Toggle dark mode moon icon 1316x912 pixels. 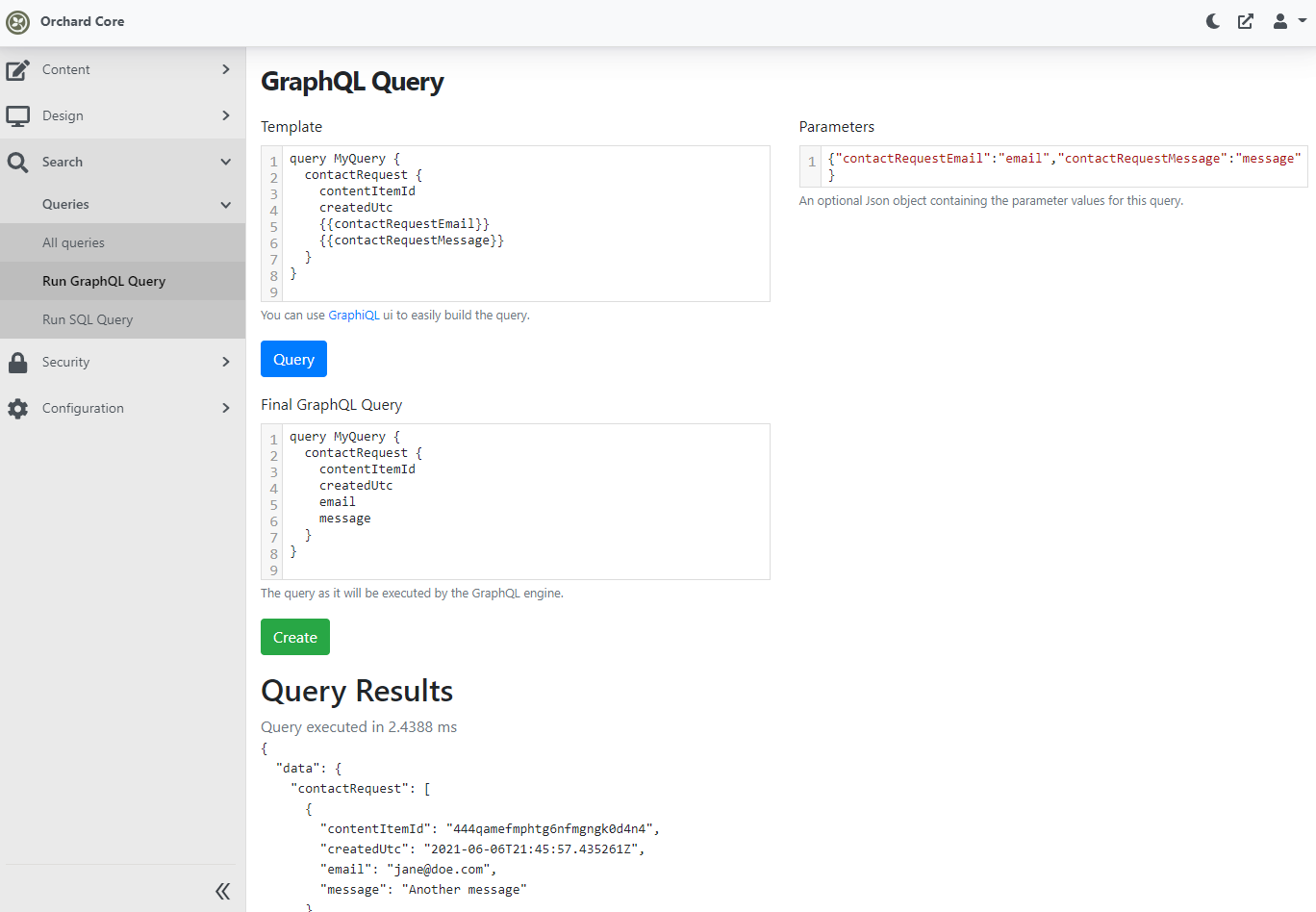[x=1213, y=21]
